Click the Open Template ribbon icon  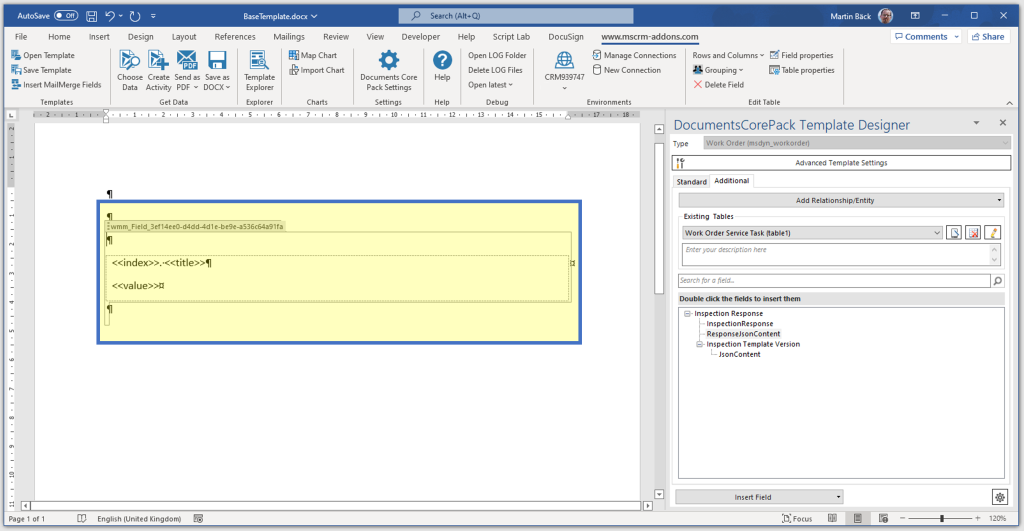coord(16,56)
